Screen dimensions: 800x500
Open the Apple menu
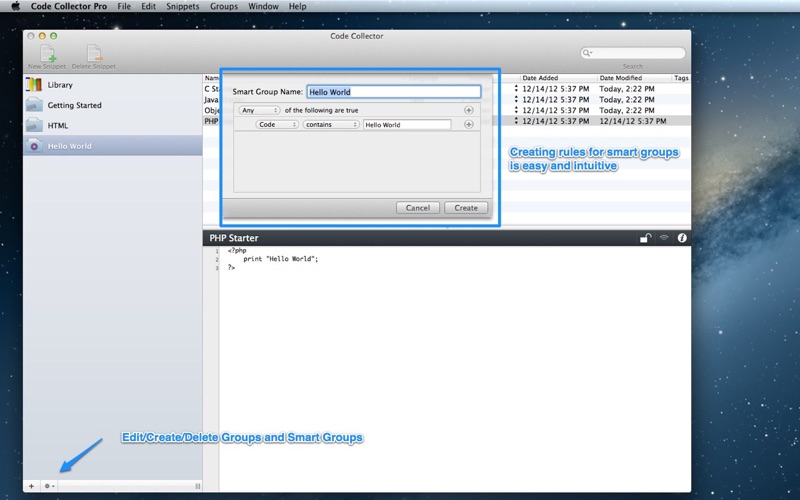tap(15, 6)
